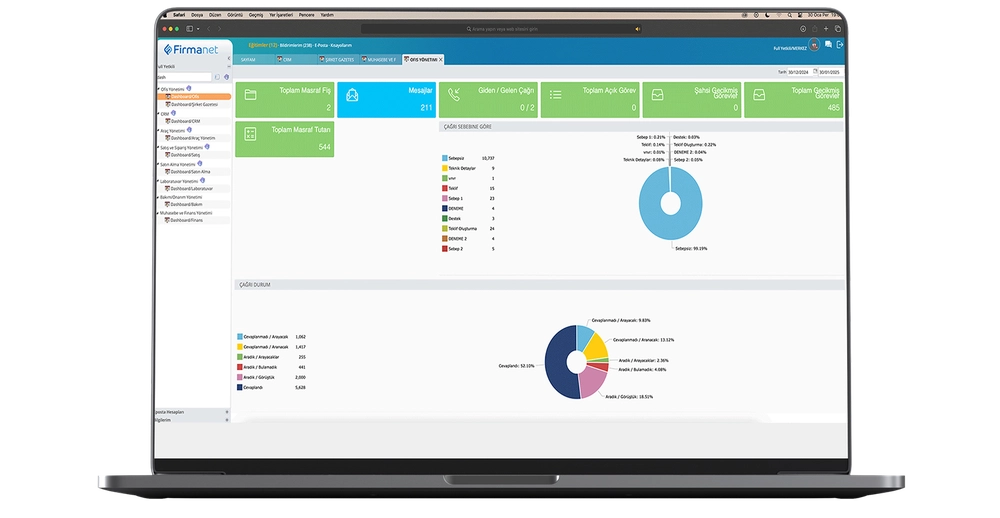Open the chat messages icon in header
Screen dimensions: 1000x518
[x=828, y=45]
